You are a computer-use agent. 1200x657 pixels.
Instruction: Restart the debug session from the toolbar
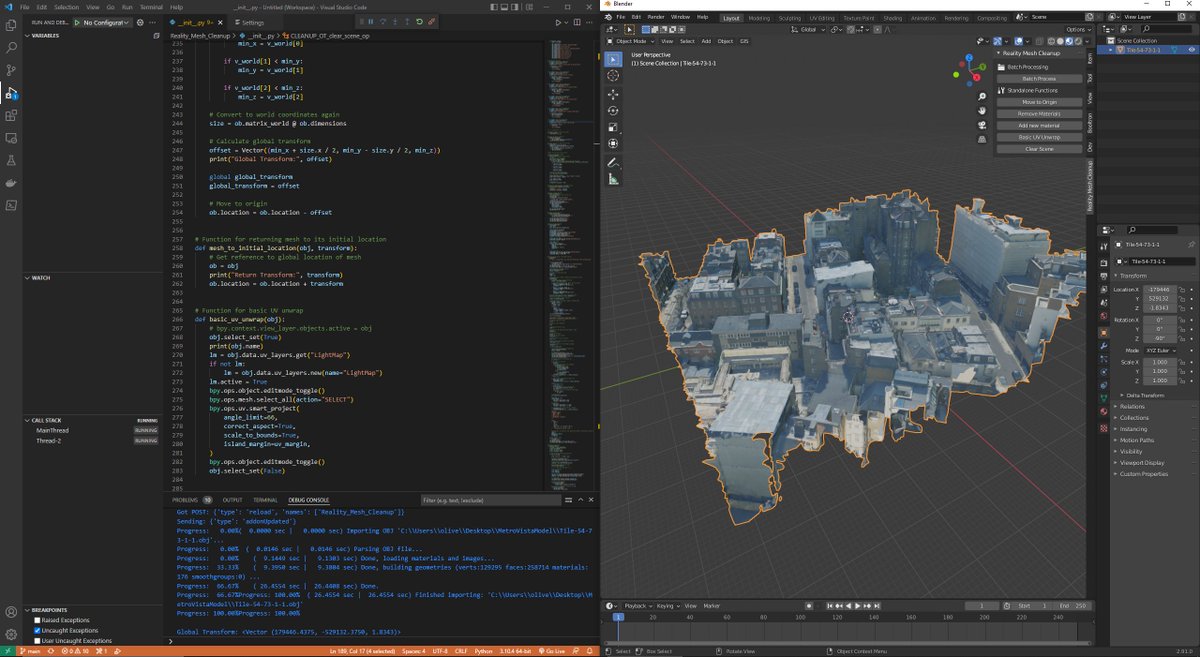pos(419,21)
